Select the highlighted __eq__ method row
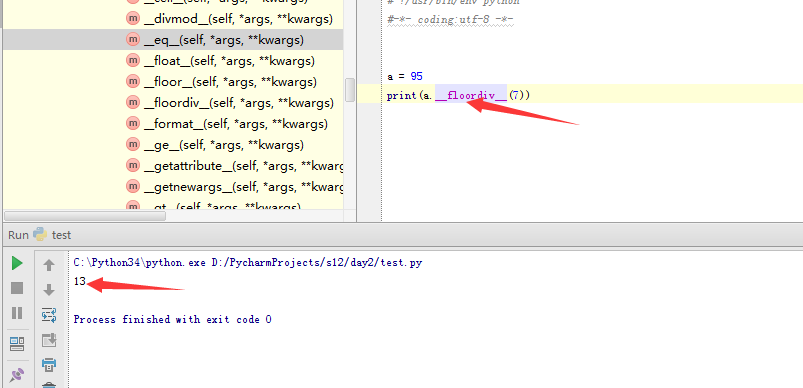The image size is (803, 388). (x=173, y=39)
